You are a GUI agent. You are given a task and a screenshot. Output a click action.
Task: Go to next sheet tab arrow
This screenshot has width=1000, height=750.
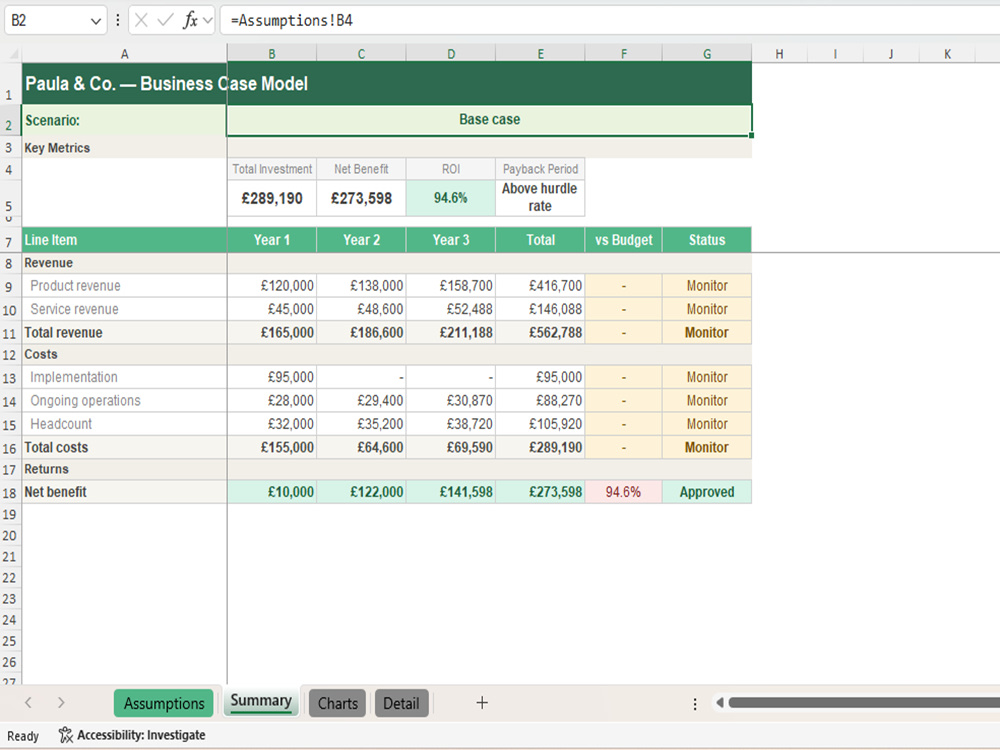coord(61,703)
